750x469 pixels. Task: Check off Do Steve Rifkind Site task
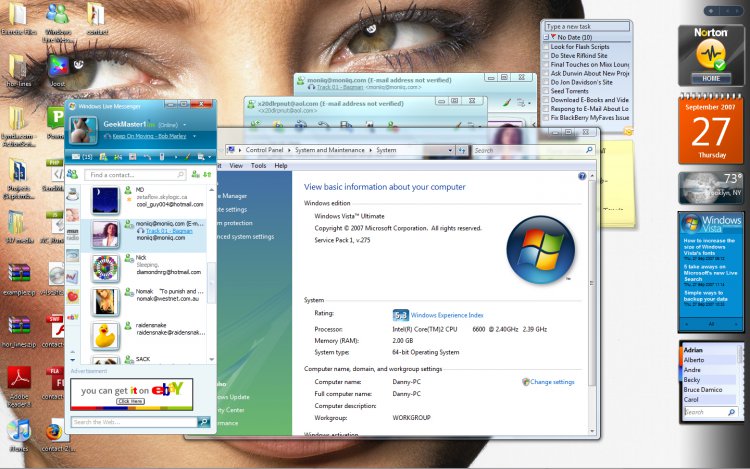pyautogui.click(x=546, y=55)
